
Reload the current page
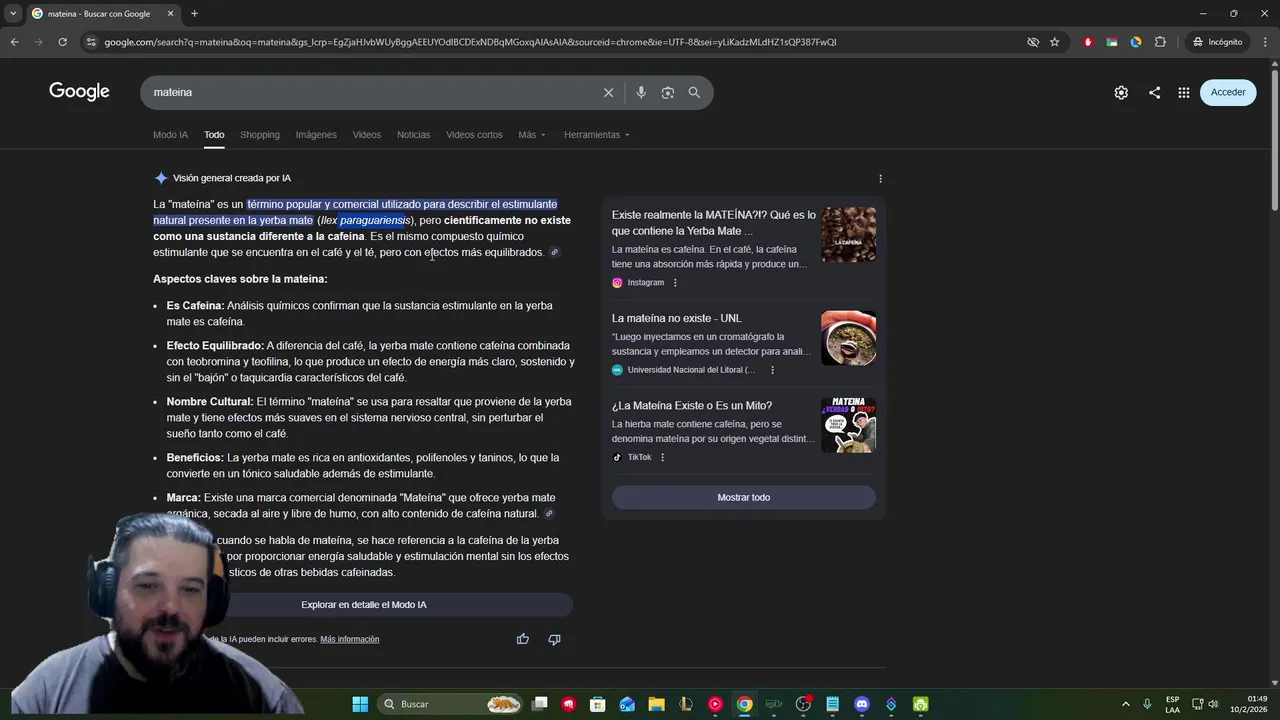[x=62, y=42]
